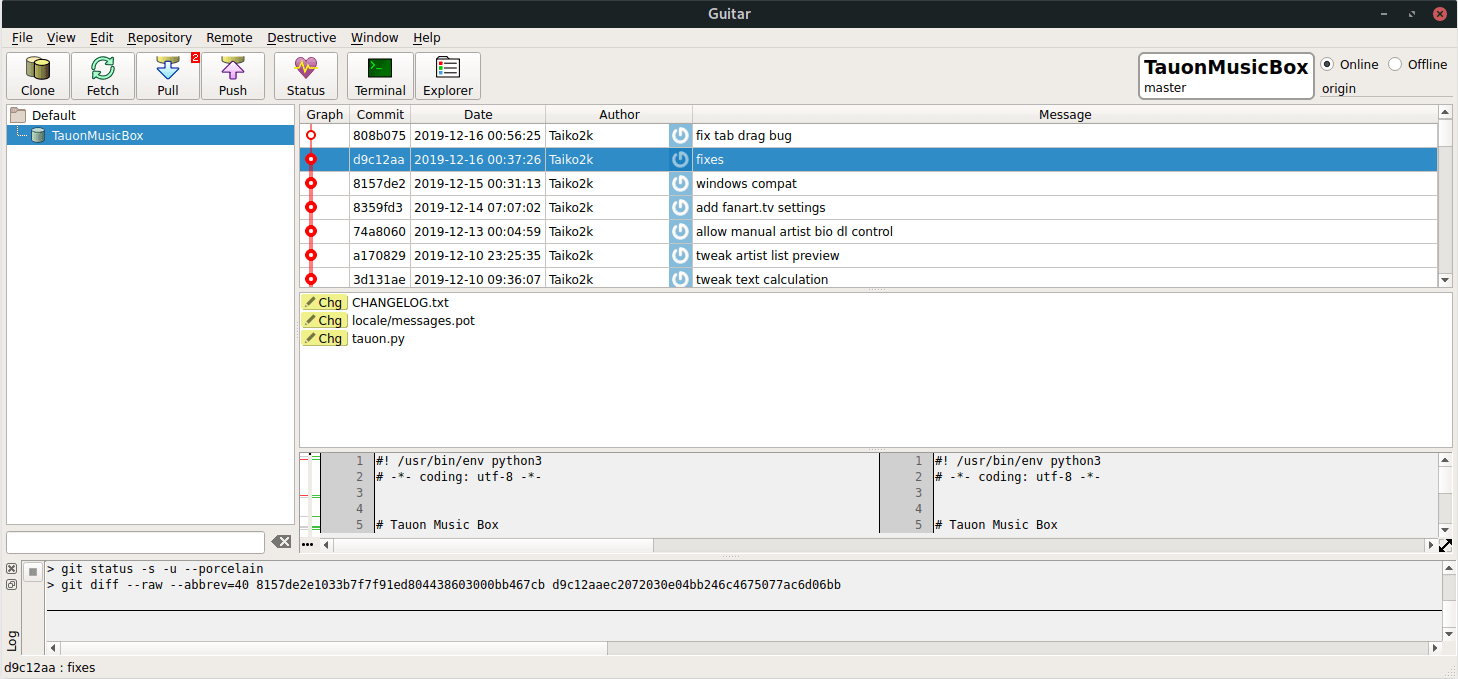Close the Log panel with its X icon
The height and width of the screenshot is (679, 1458).
click(11, 569)
